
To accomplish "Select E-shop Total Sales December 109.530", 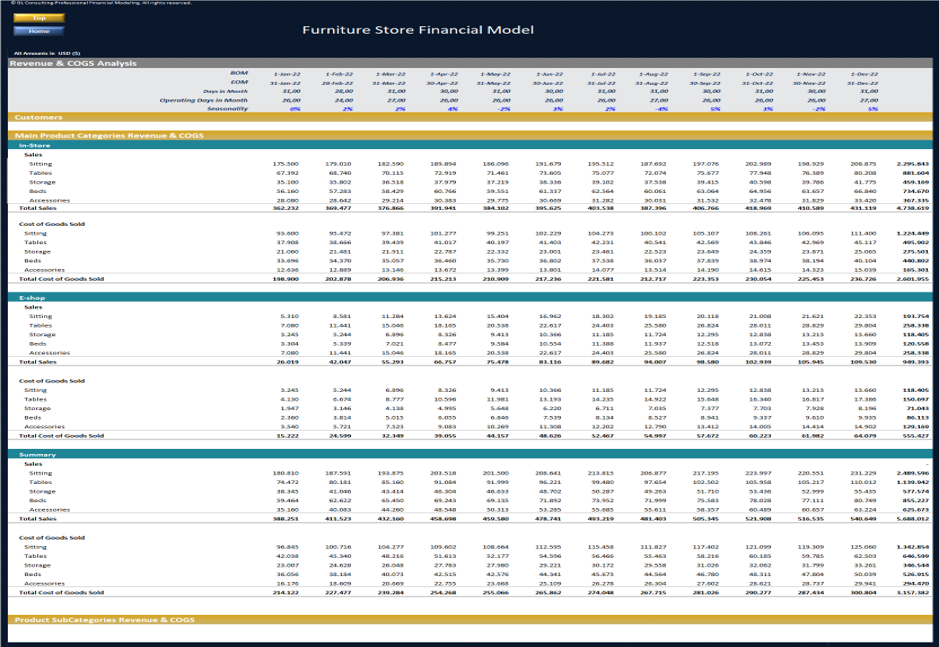I will 863,361.
